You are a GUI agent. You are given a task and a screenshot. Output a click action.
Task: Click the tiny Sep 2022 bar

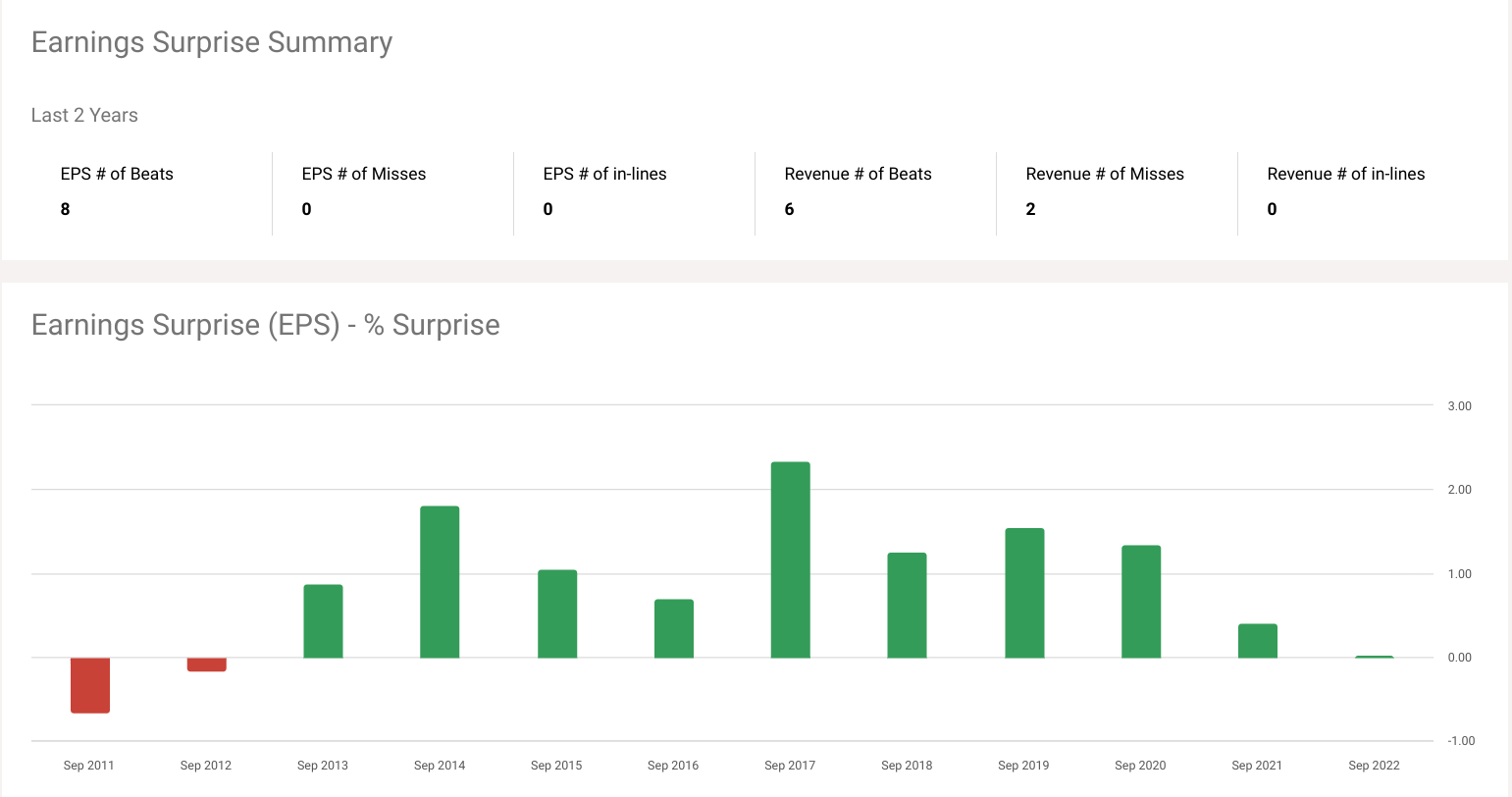[x=1374, y=657]
